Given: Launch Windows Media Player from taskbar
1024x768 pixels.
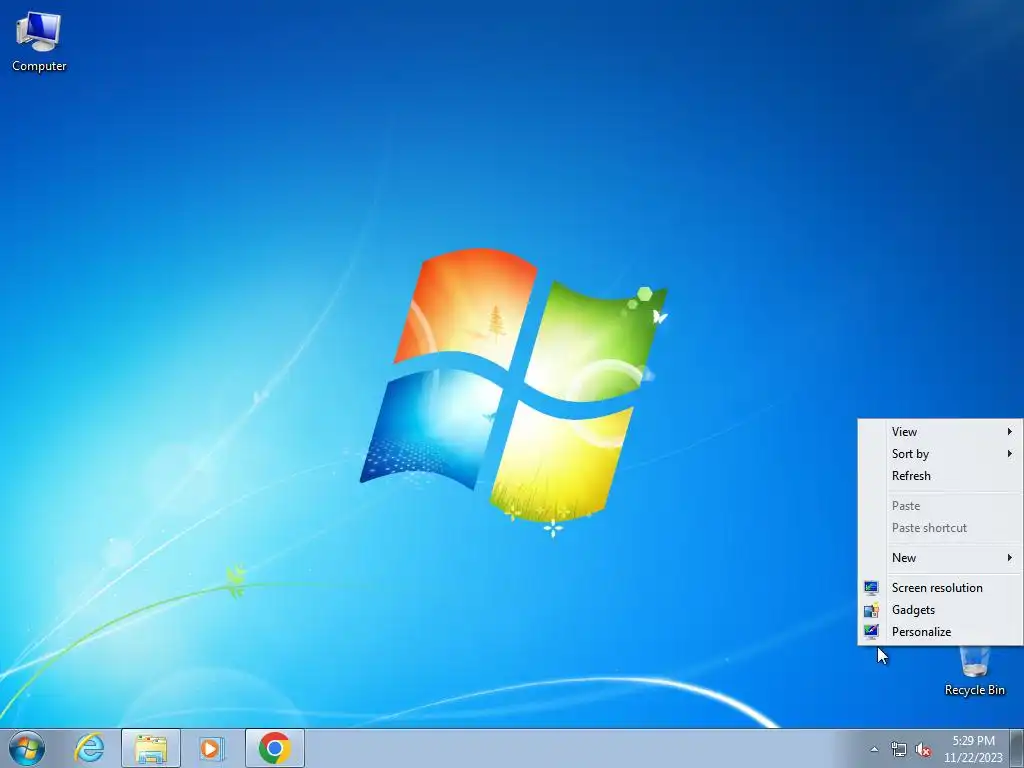Looking at the screenshot, I should click(x=212, y=748).
